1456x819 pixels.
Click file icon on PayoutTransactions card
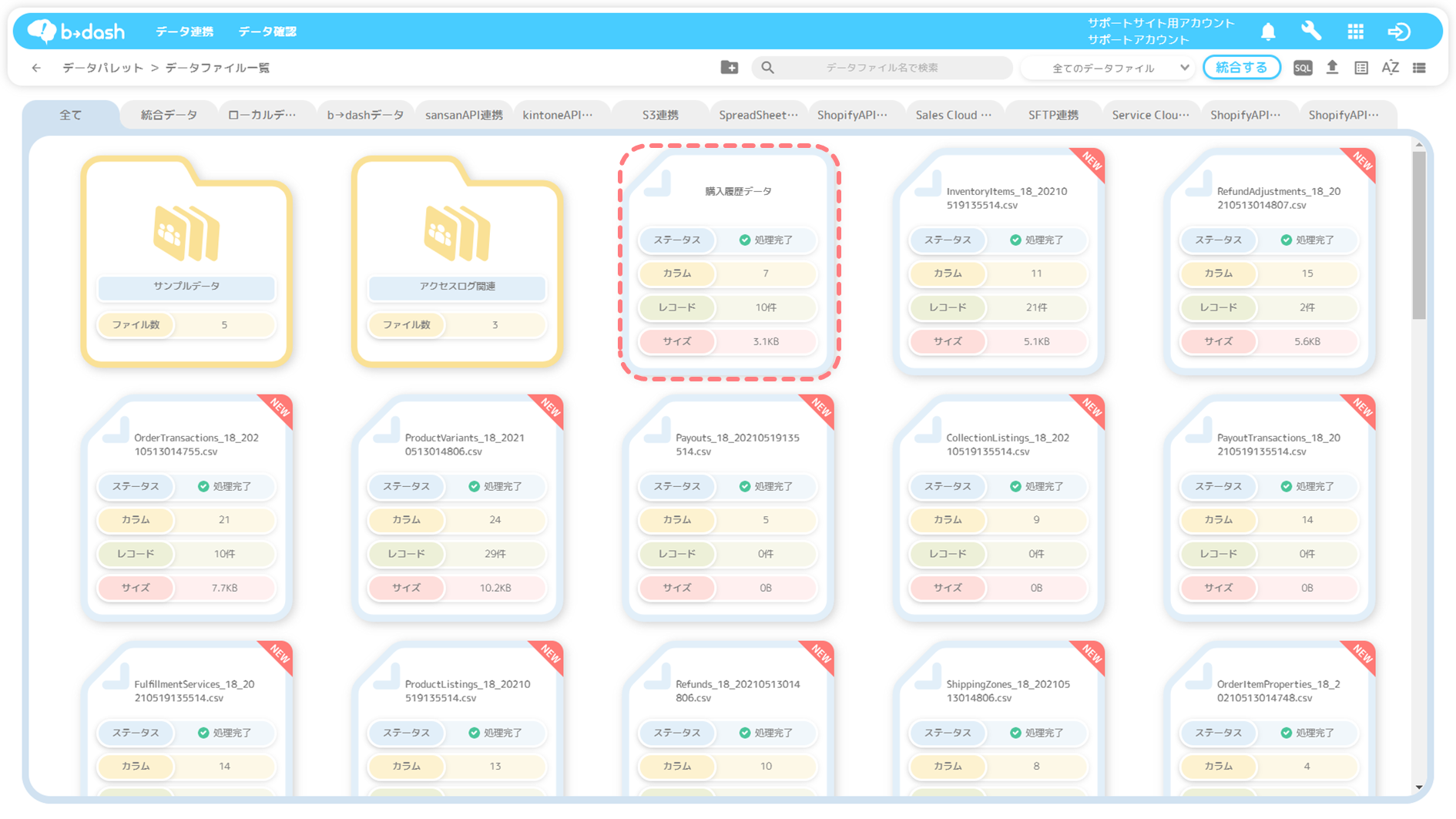coord(1198,430)
